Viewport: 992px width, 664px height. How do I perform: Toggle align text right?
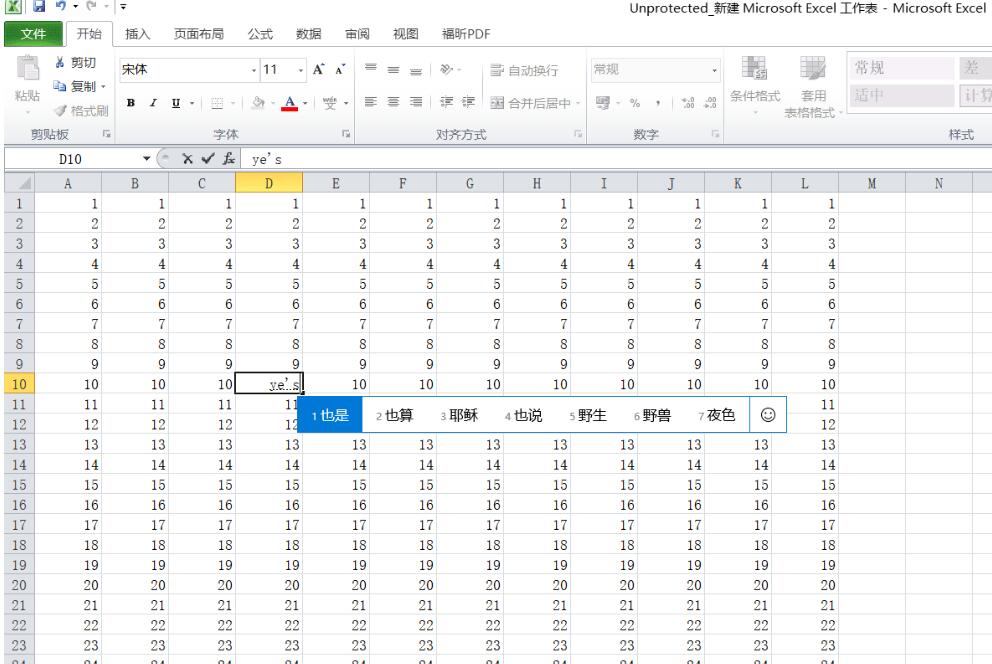point(416,102)
